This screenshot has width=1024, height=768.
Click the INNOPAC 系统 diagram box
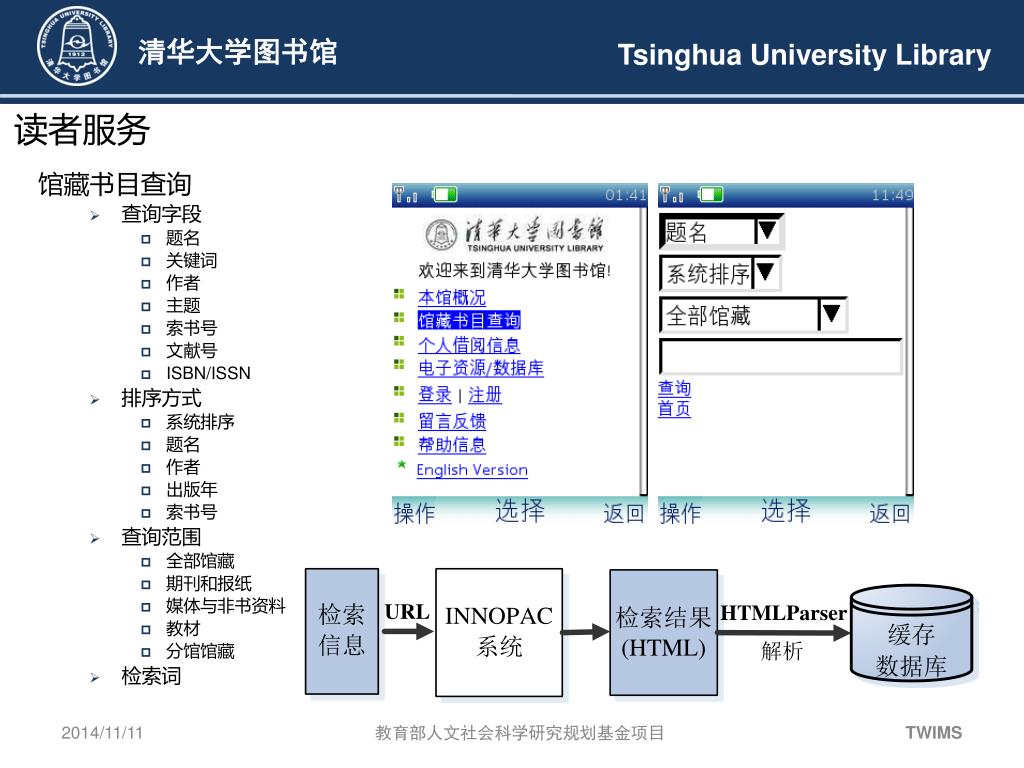pyautogui.click(x=499, y=632)
